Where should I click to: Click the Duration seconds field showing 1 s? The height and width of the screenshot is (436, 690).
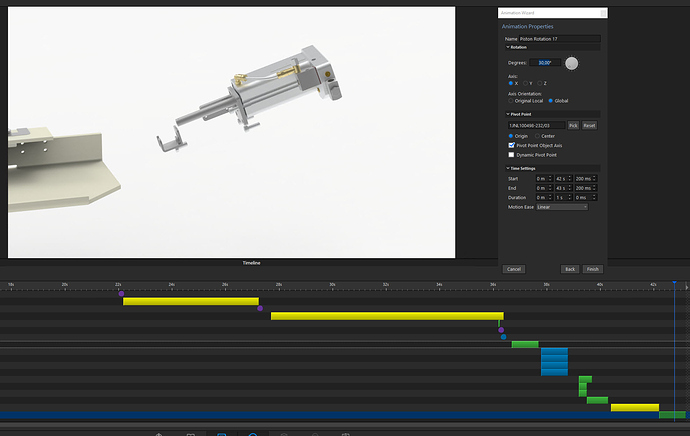pyautogui.click(x=563, y=198)
